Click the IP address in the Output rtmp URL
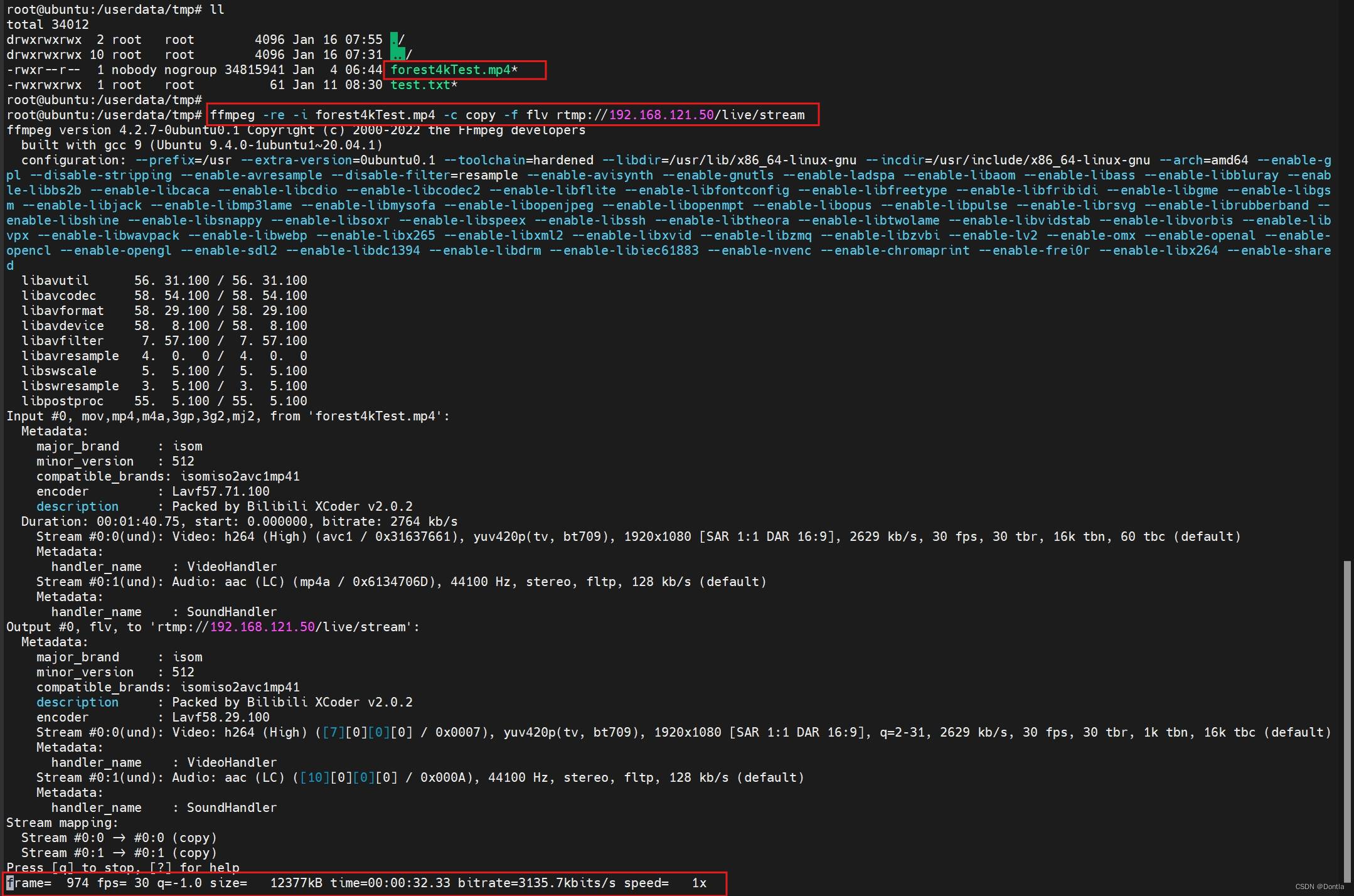1354x896 pixels. point(262,627)
